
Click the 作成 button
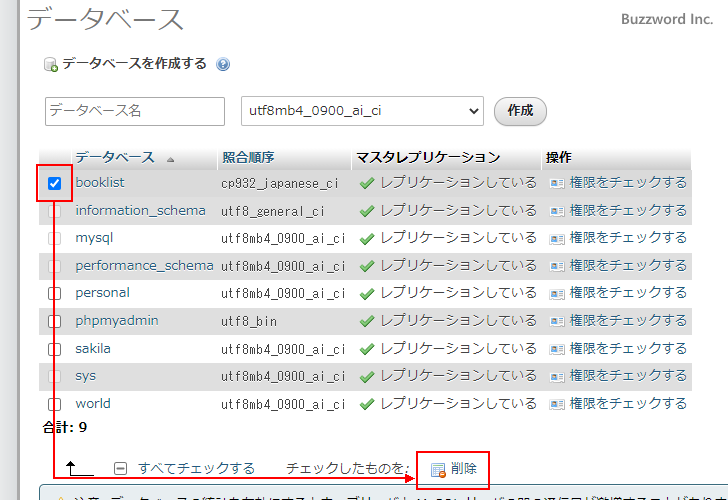coord(520,111)
